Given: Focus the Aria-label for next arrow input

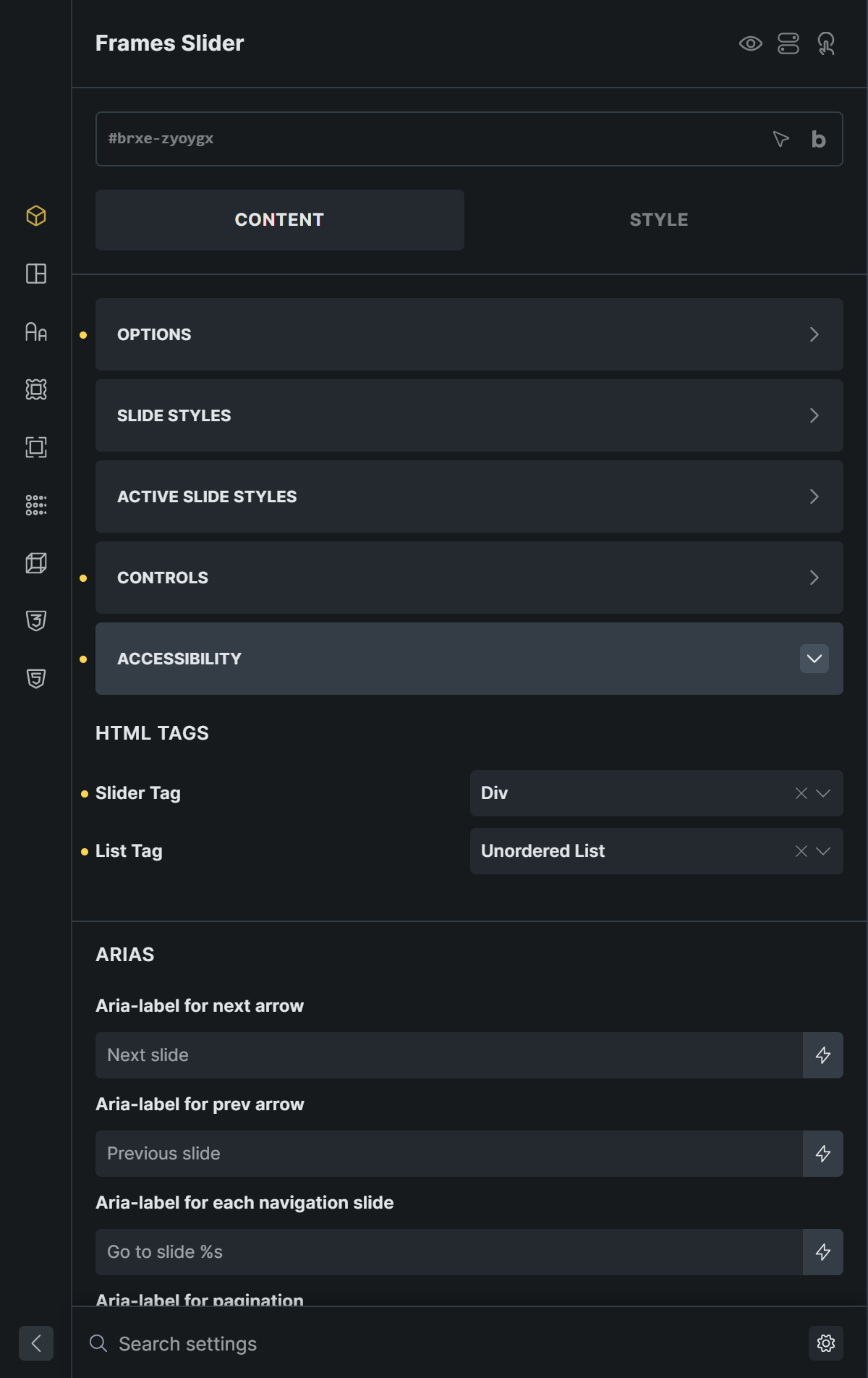Looking at the screenshot, I should click(x=449, y=1055).
